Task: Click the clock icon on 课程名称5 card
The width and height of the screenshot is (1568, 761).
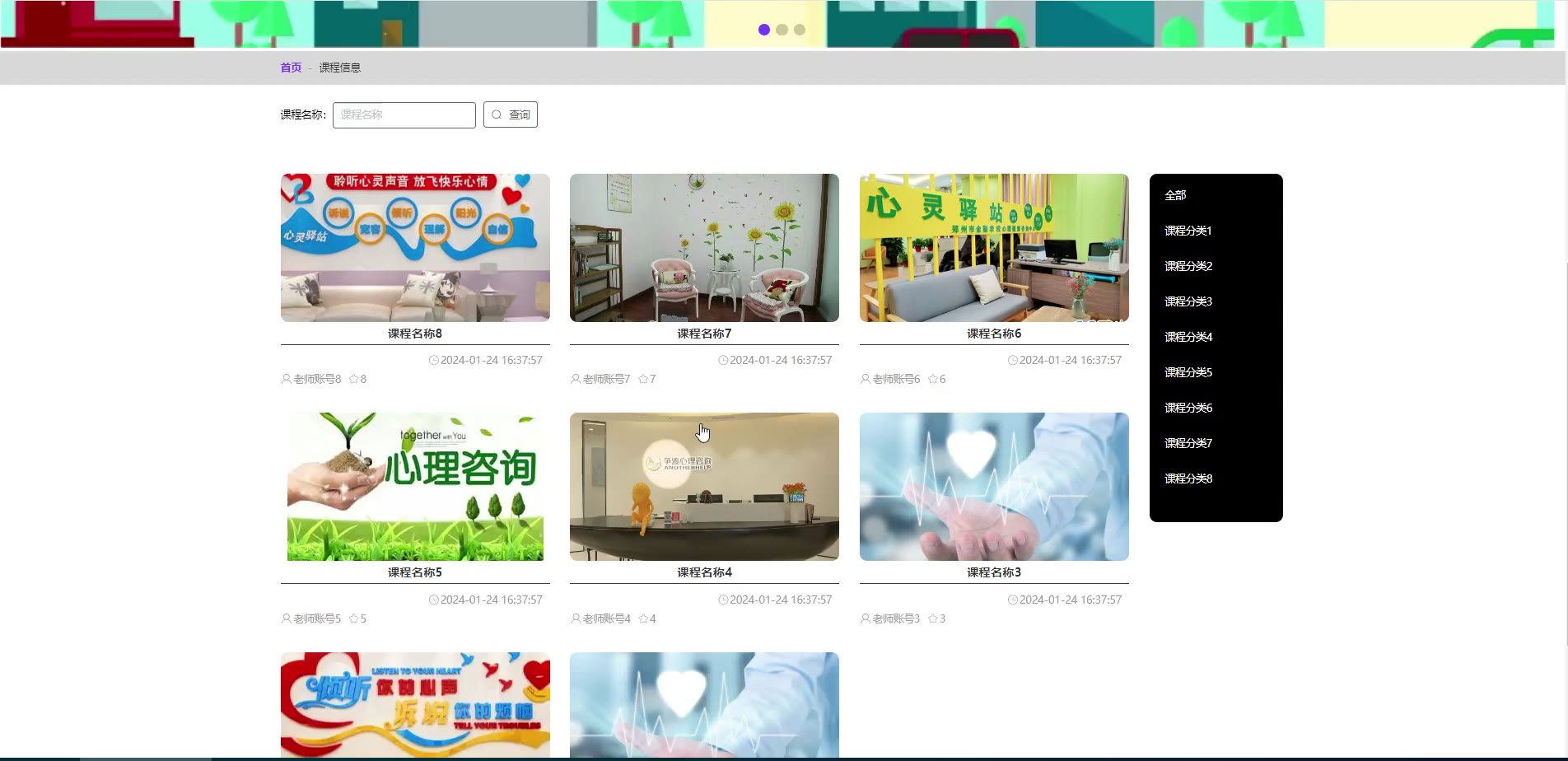Action: point(434,600)
